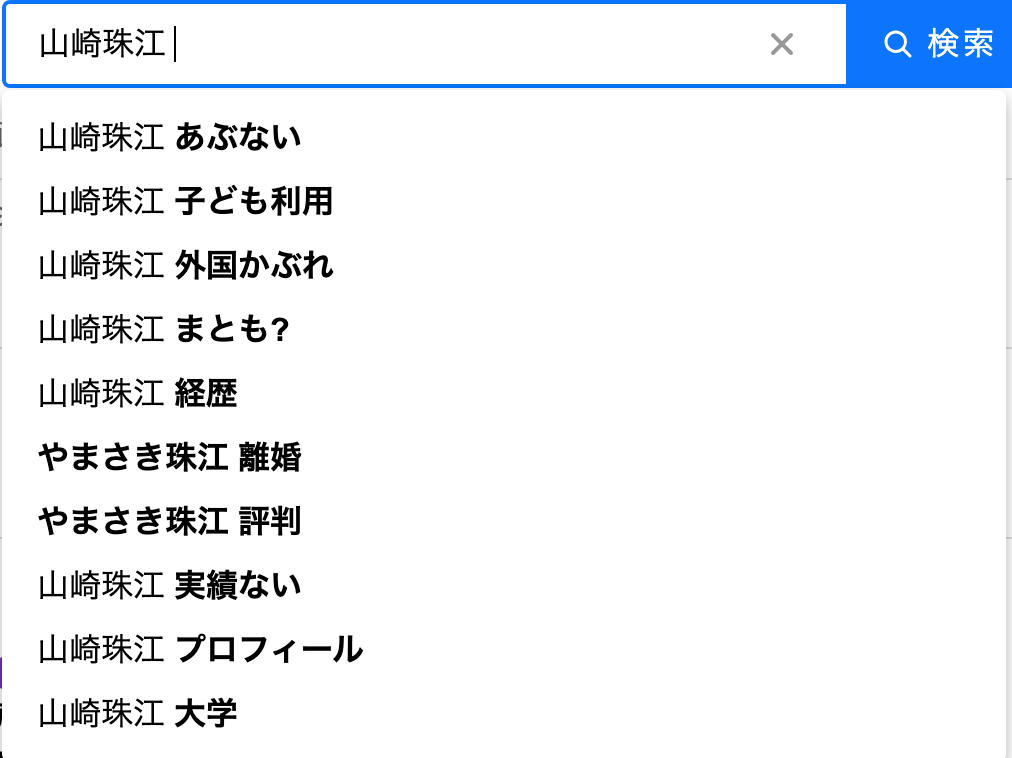Click the bold word プロフィール in suggestions
Screen dimensions: 1012x758
(x=269, y=649)
